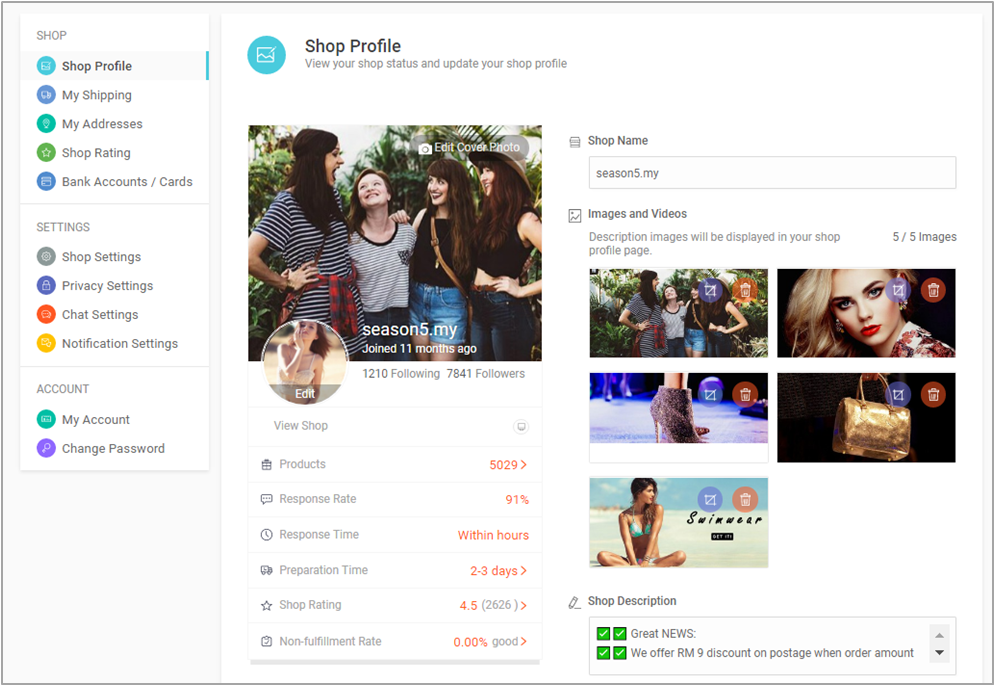The height and width of the screenshot is (686, 995).
Task: Click the Shop Rating star icon in sidebar
Action: pyautogui.click(x=46, y=152)
